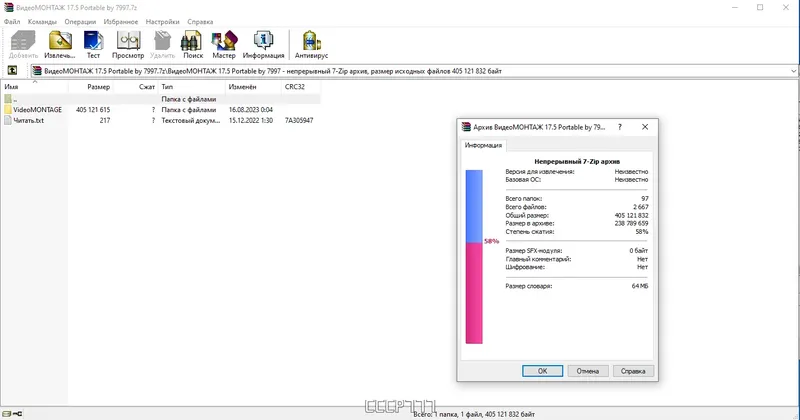Click the Отмена button
The height and width of the screenshot is (420, 800).
(588, 371)
